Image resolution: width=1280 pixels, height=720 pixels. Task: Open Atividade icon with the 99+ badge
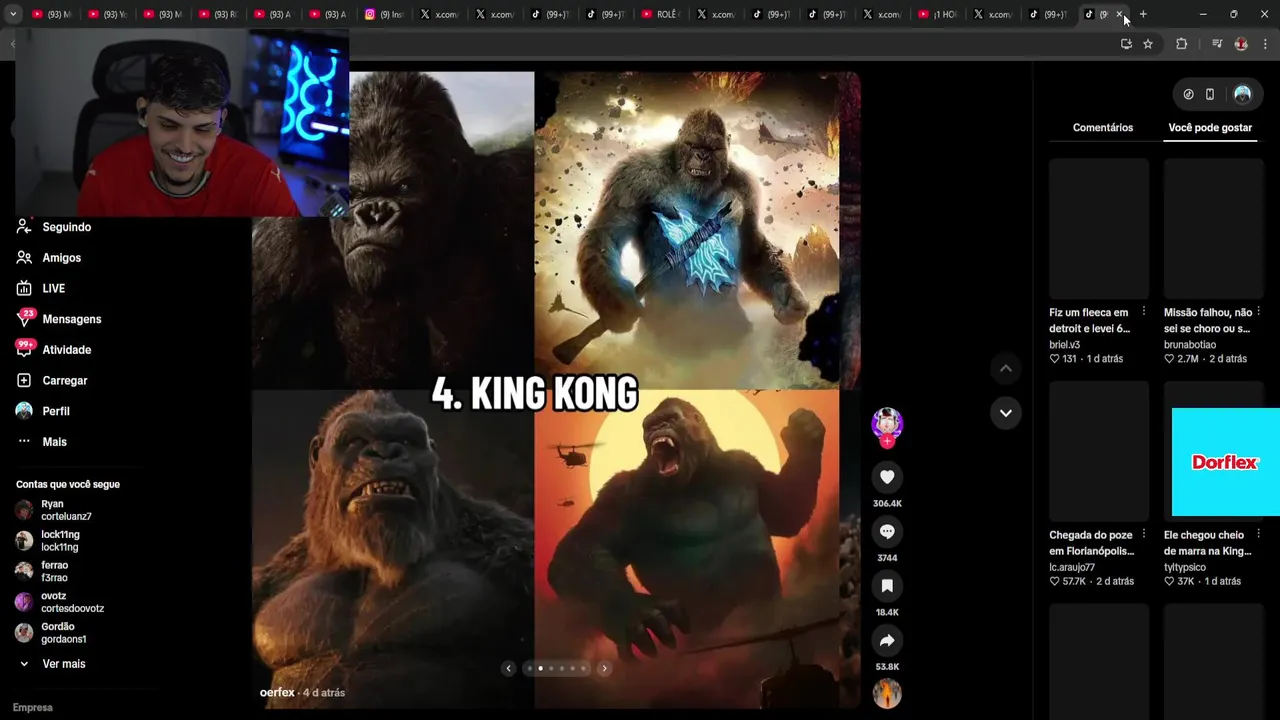pyautogui.click(x=24, y=350)
